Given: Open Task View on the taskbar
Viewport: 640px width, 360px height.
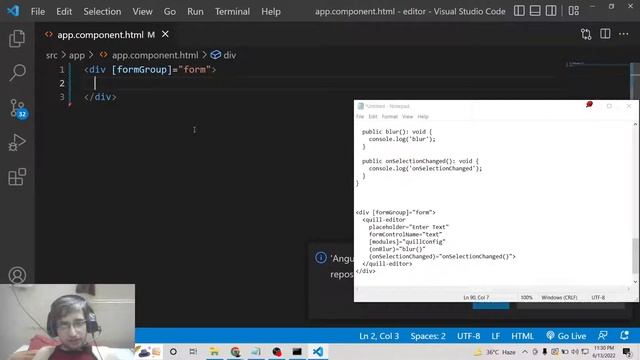Looking at the screenshot, I should [x=193, y=351].
